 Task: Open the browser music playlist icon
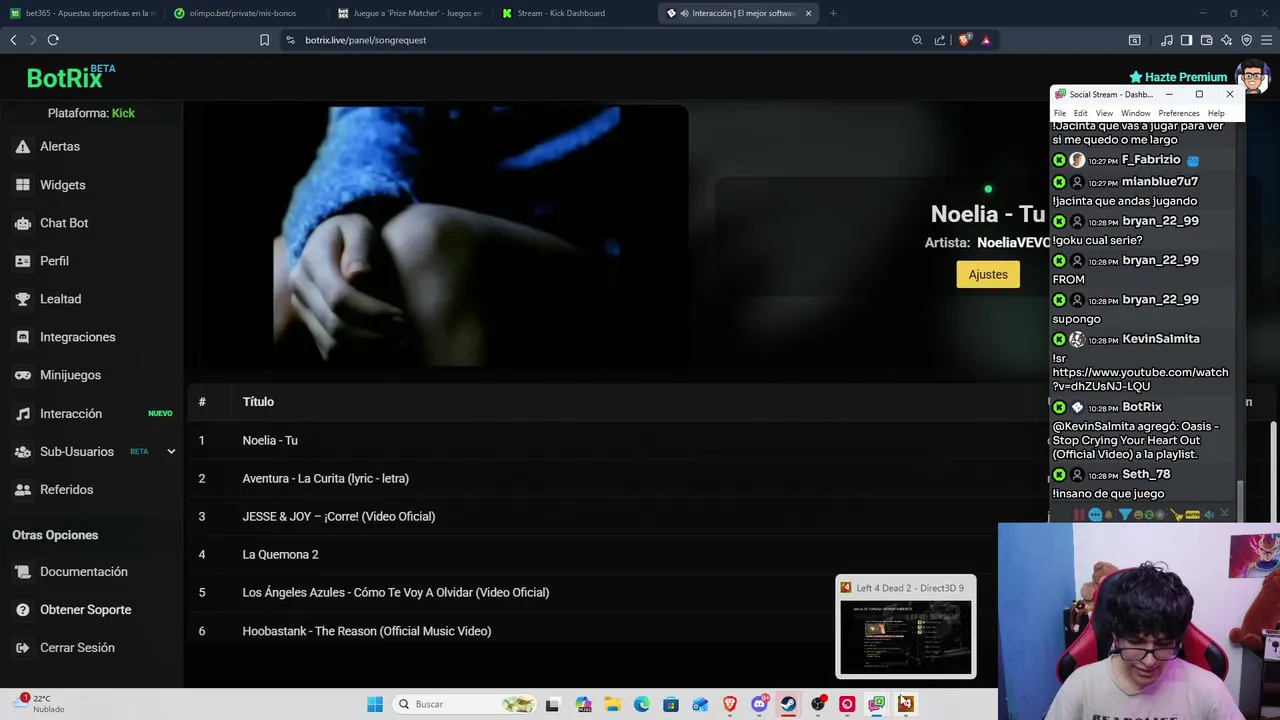point(1167,40)
